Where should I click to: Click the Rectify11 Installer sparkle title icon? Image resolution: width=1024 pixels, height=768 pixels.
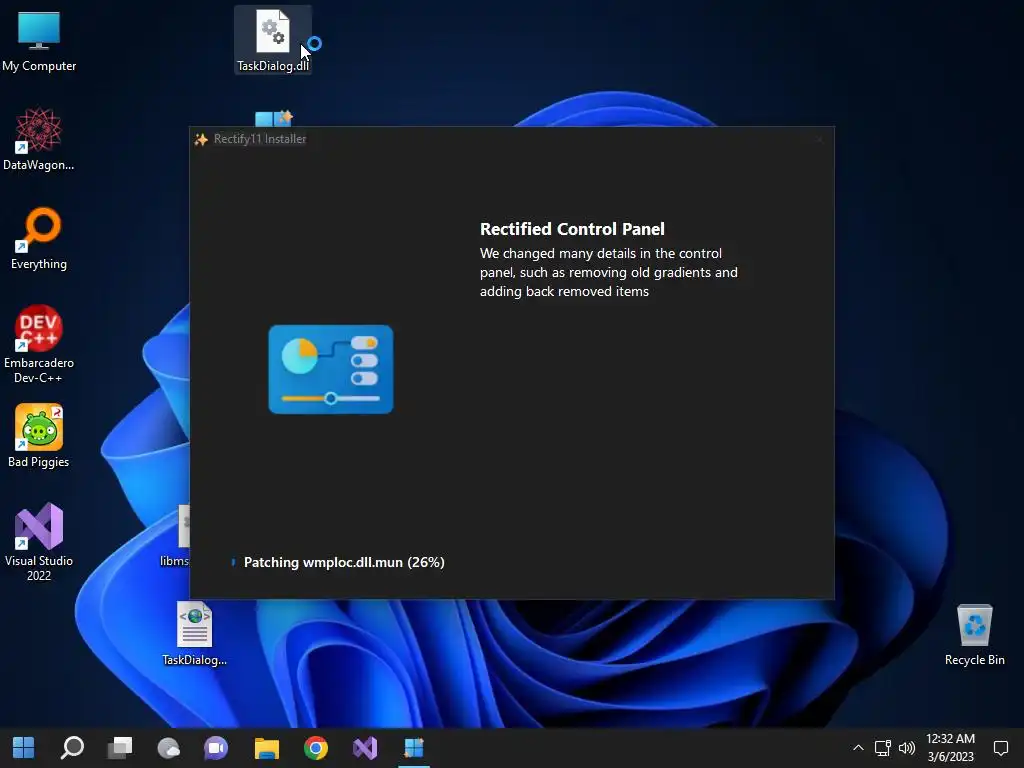tap(201, 139)
